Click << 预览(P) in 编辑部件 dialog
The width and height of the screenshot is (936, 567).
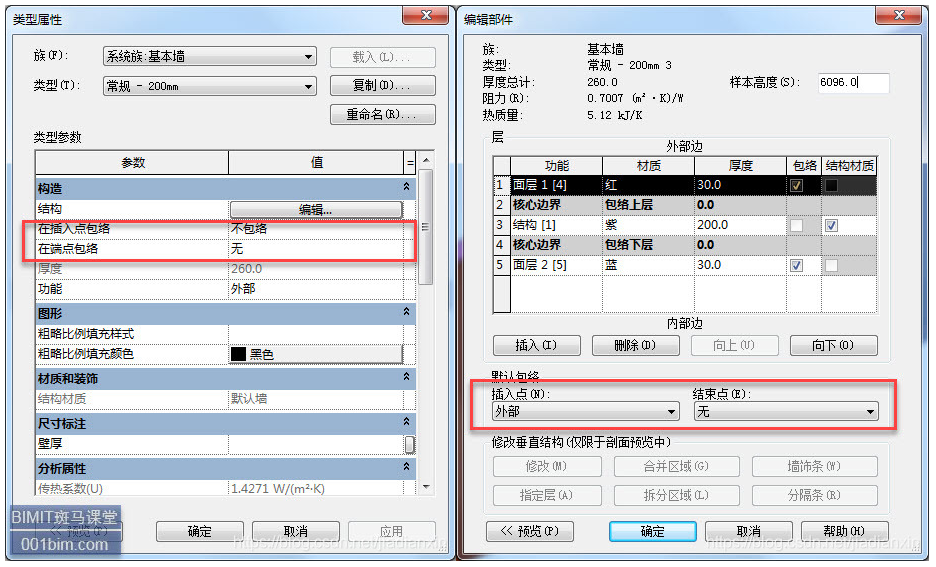(x=529, y=531)
